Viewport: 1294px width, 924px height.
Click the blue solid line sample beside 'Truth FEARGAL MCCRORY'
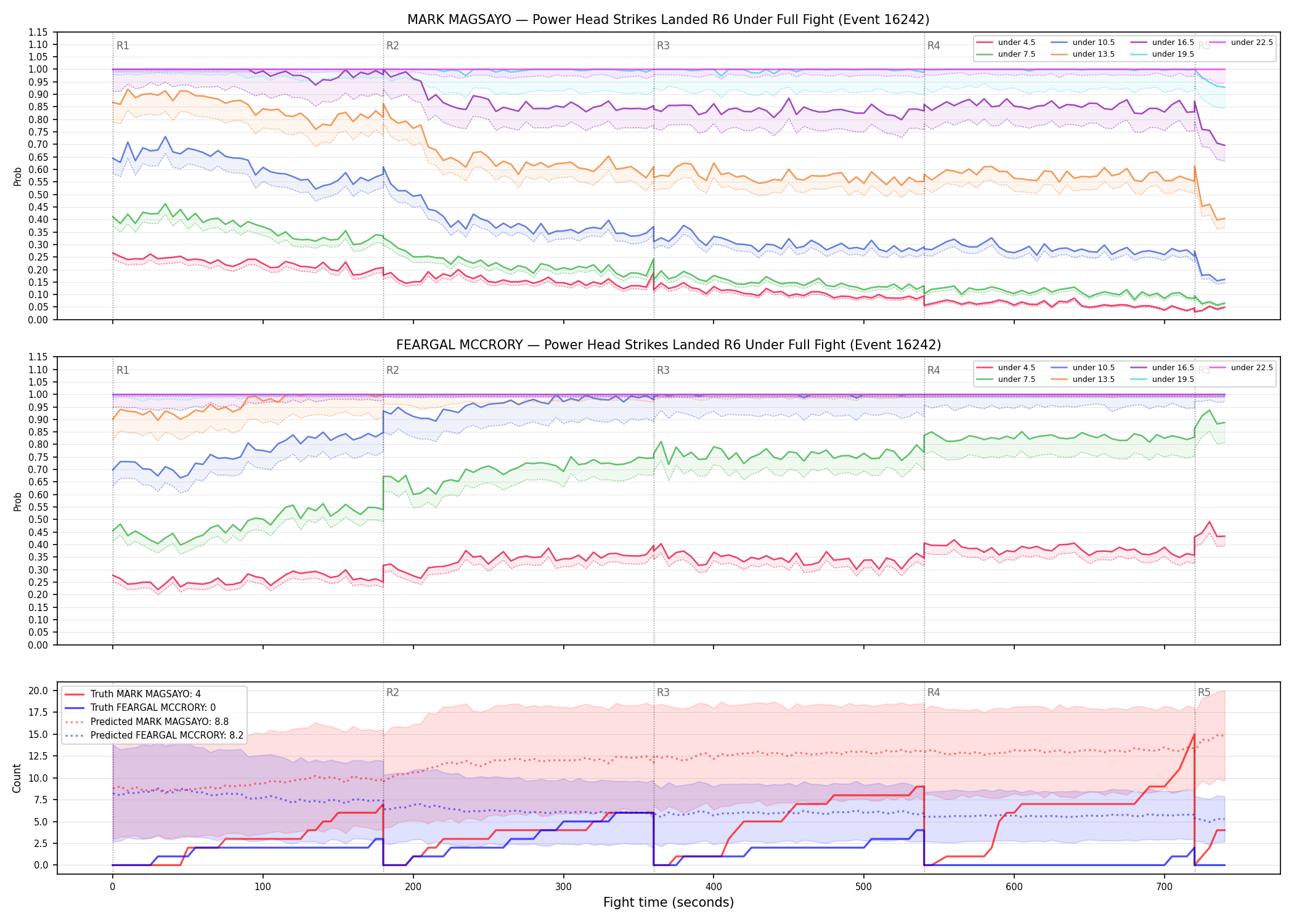tap(75, 708)
